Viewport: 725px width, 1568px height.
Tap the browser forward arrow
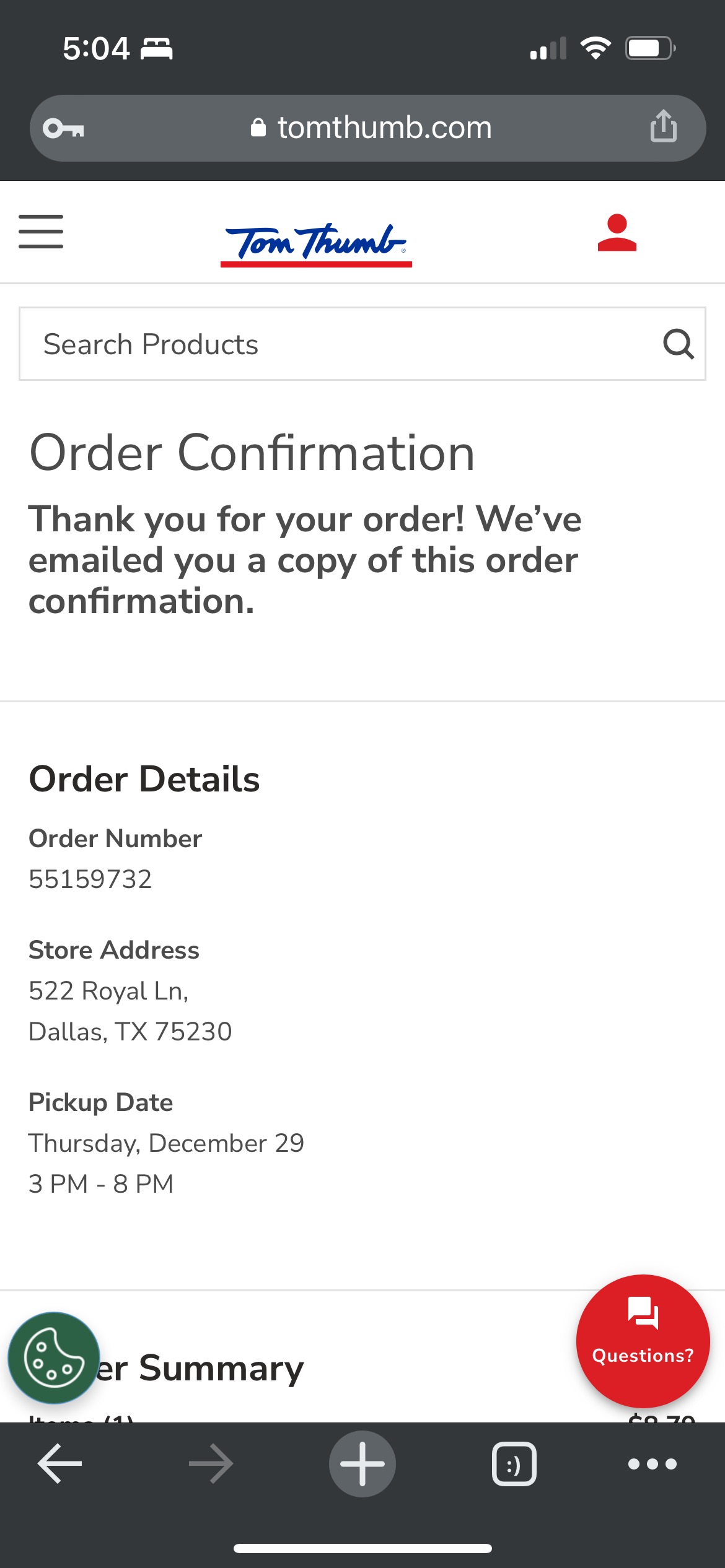pyautogui.click(x=211, y=1464)
